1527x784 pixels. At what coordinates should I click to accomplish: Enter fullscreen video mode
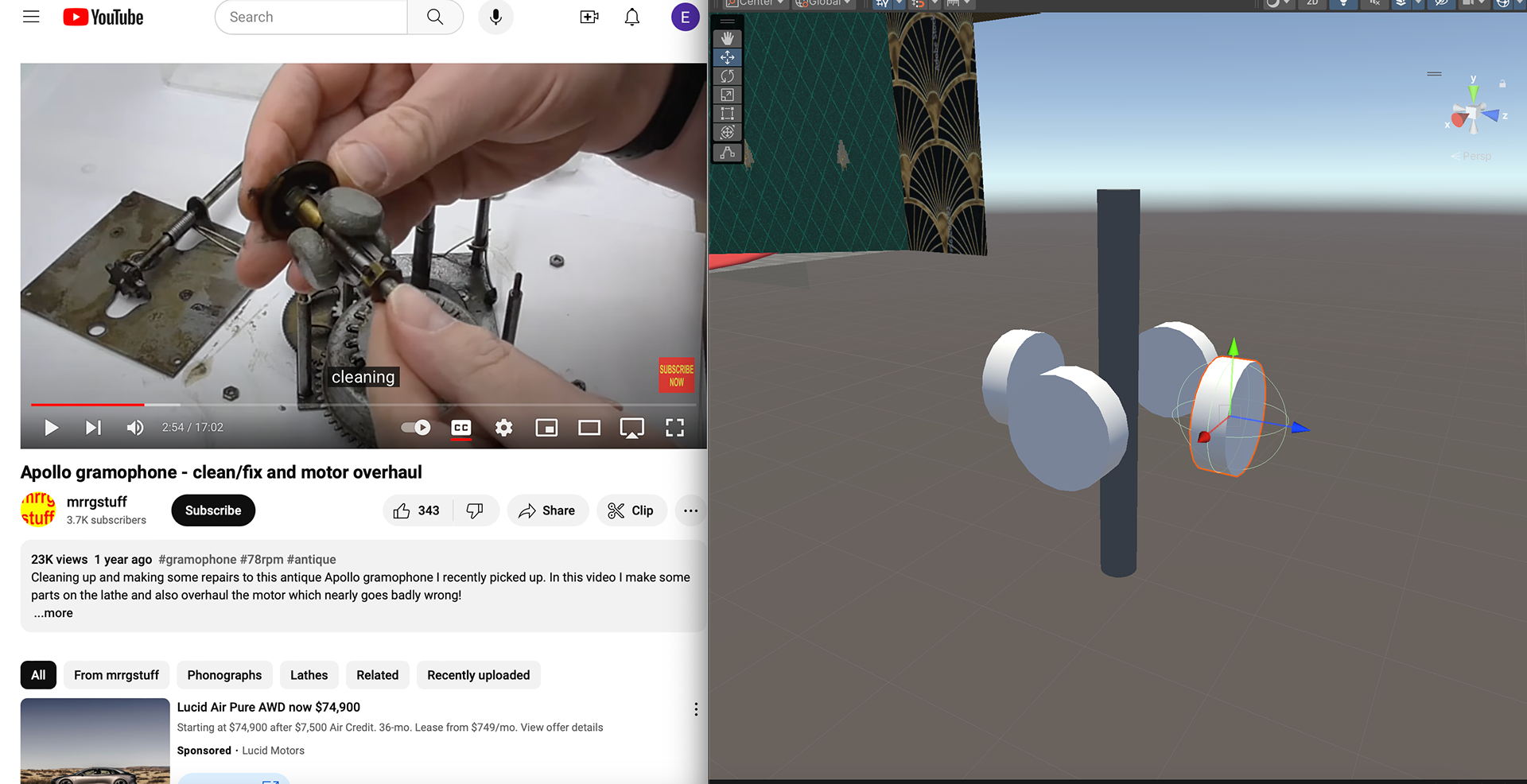pos(674,428)
